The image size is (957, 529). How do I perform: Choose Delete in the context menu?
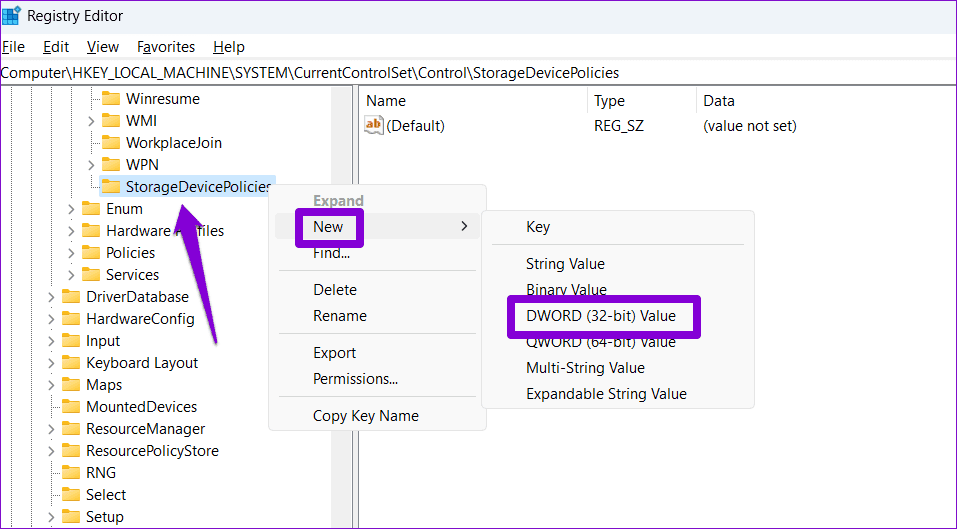click(x=377, y=289)
